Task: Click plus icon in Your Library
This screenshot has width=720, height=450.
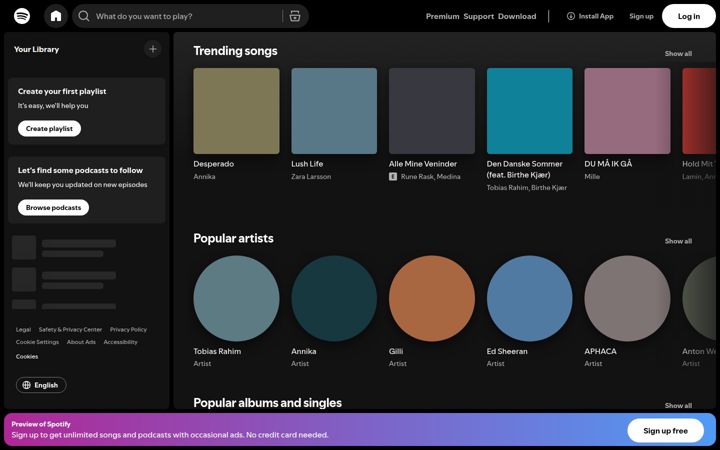Action: [153, 49]
